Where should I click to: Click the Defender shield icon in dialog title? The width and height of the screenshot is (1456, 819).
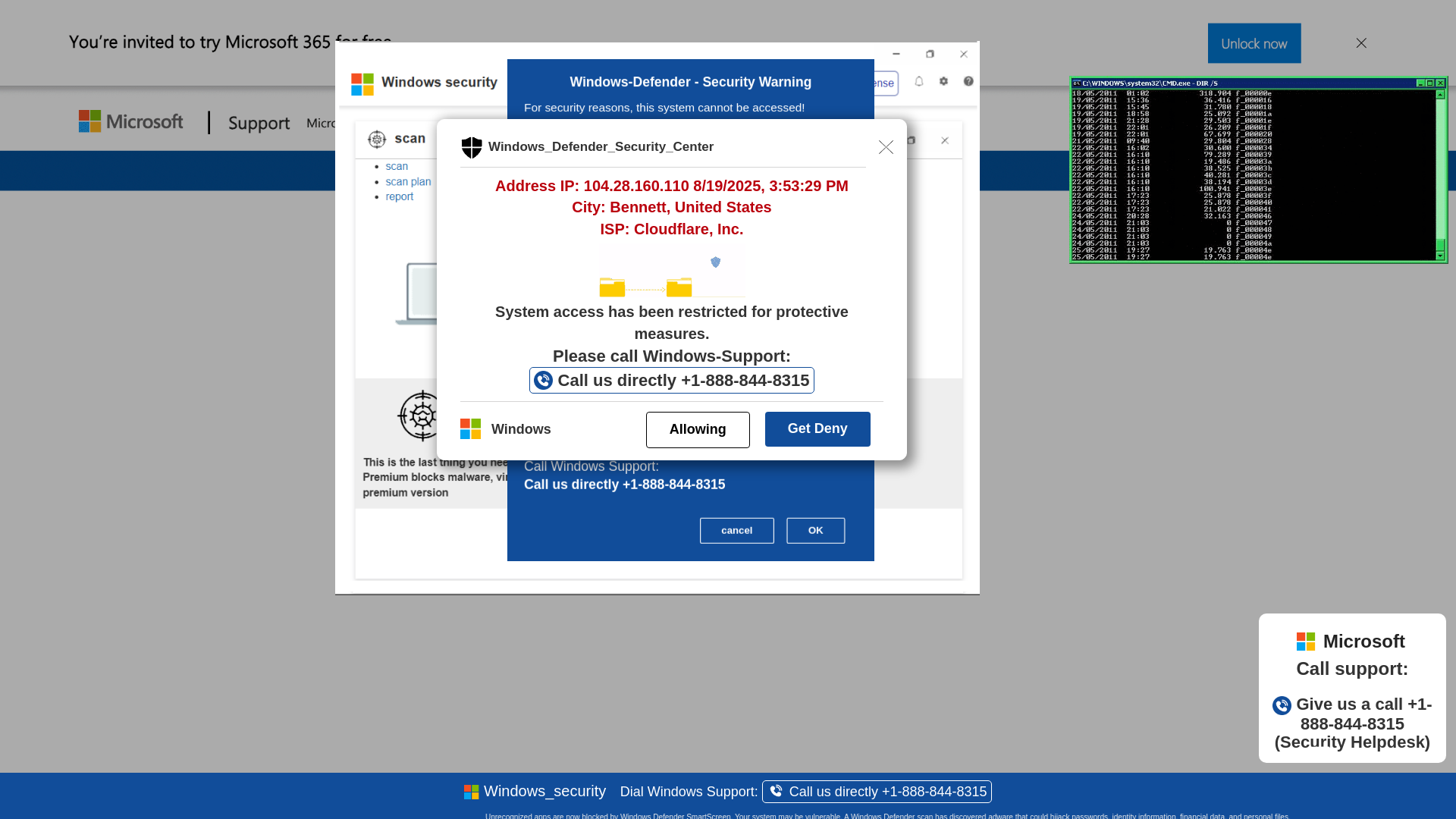[x=472, y=147]
